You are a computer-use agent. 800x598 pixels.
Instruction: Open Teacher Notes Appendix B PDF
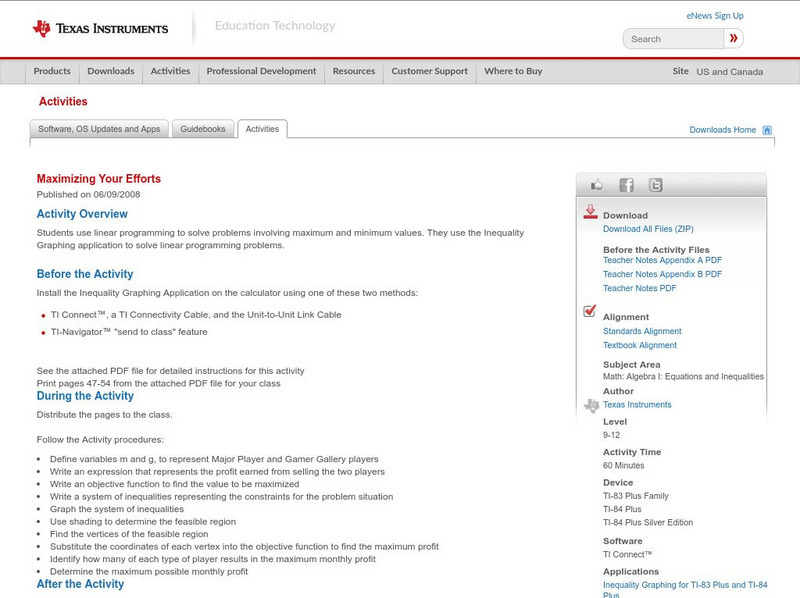point(662,274)
